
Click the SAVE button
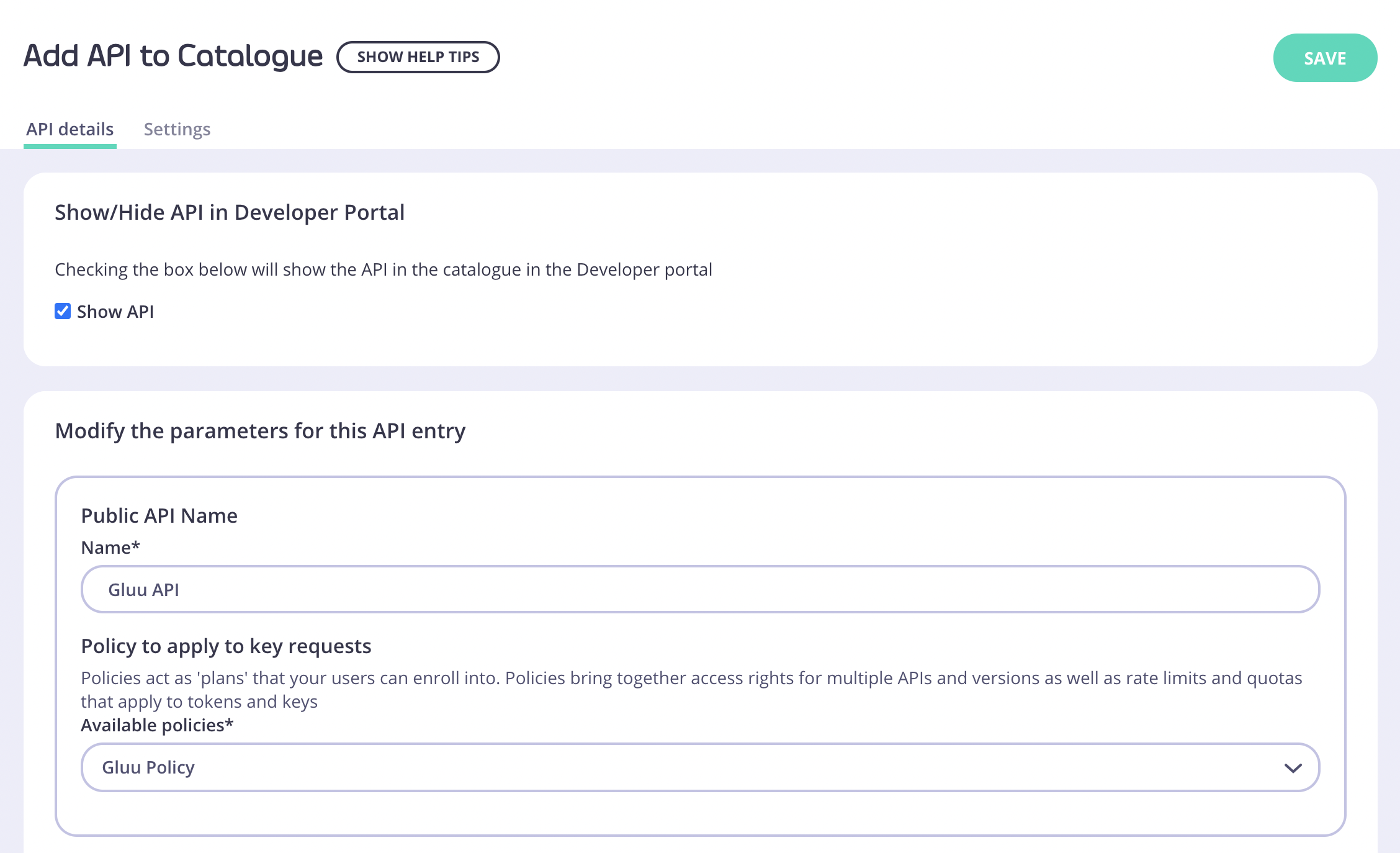coord(1325,58)
